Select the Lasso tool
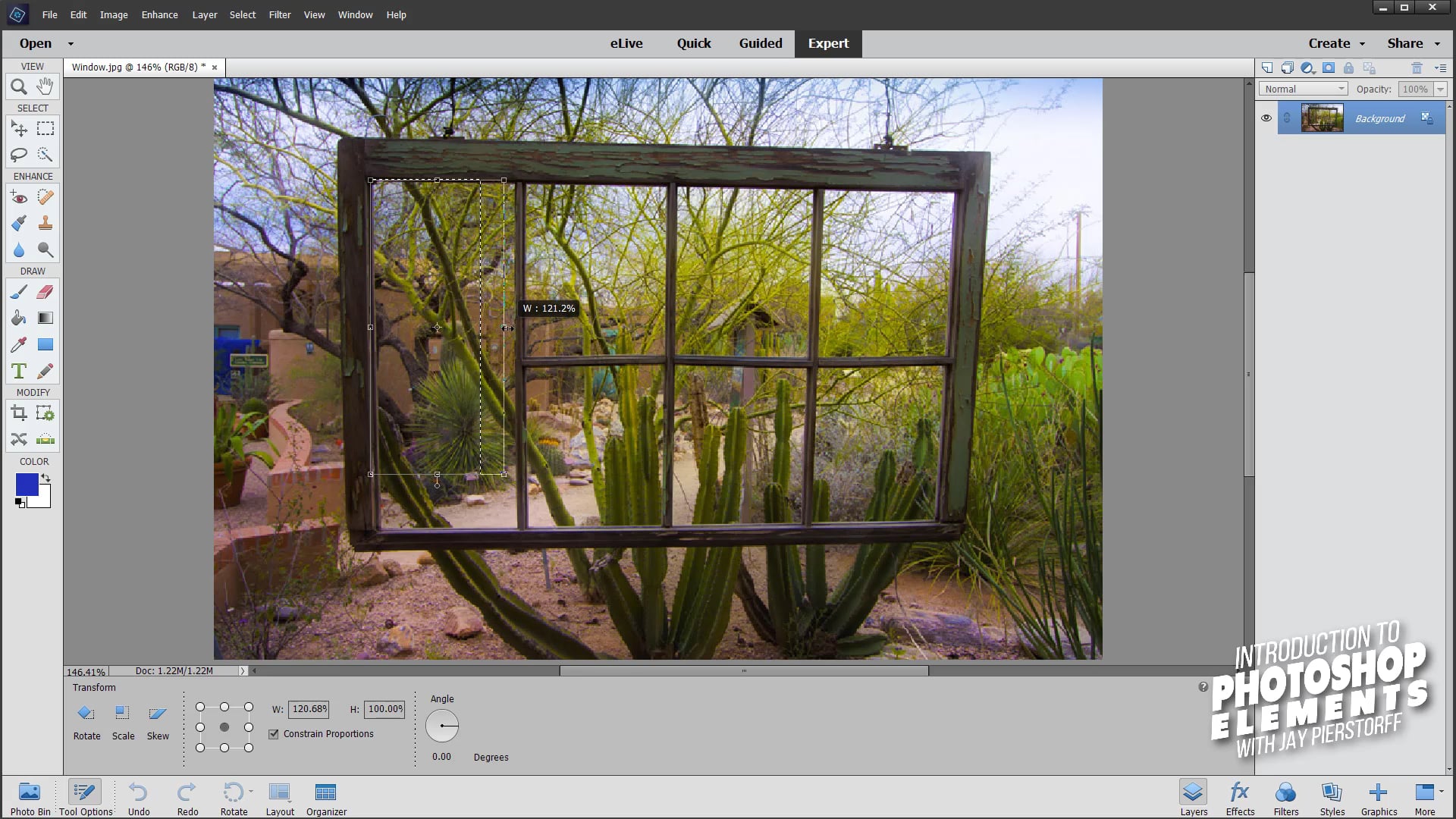Screen dimensions: 1456x819 point(19,155)
